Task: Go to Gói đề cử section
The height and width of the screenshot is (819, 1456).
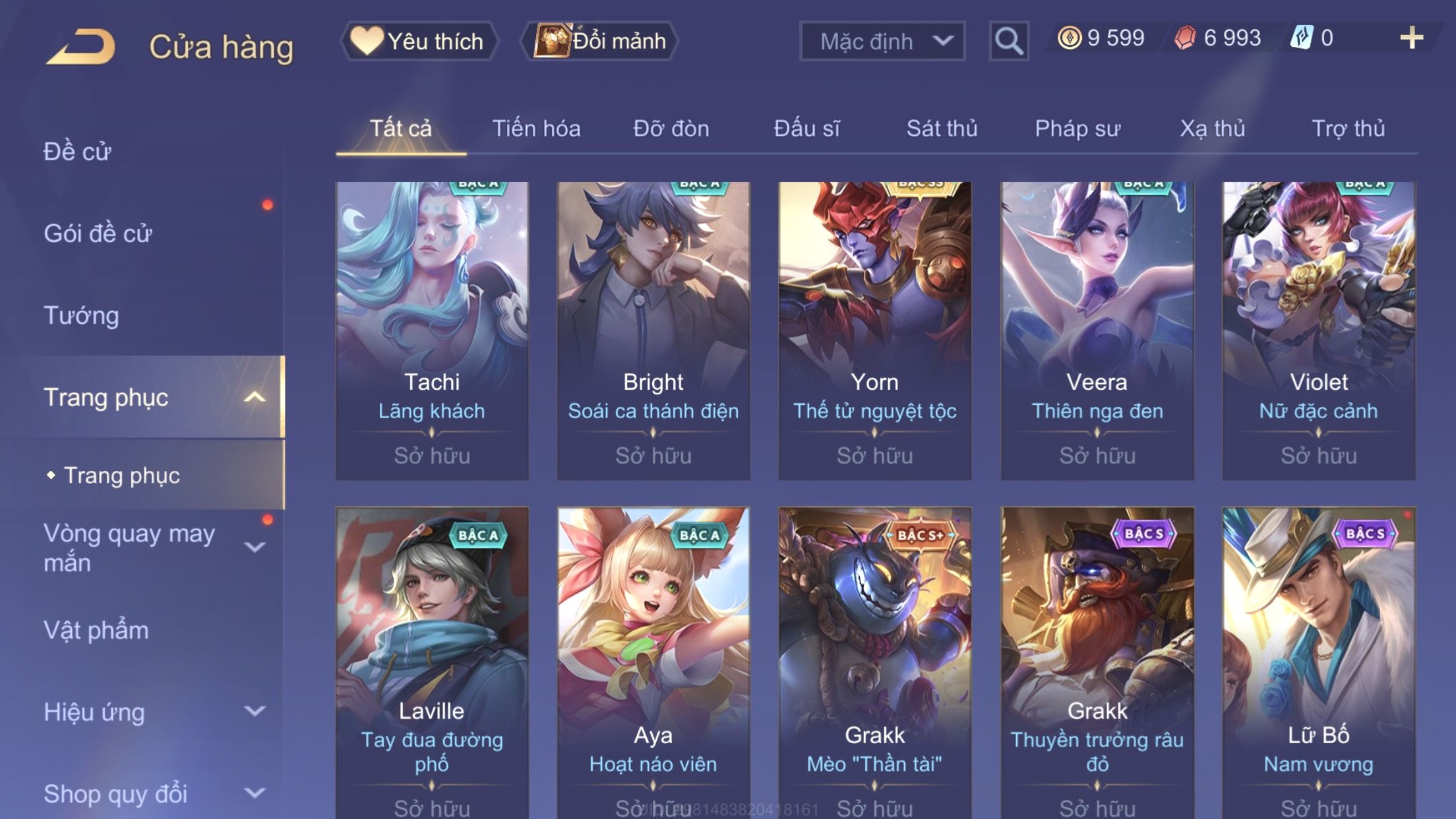Action: (98, 233)
